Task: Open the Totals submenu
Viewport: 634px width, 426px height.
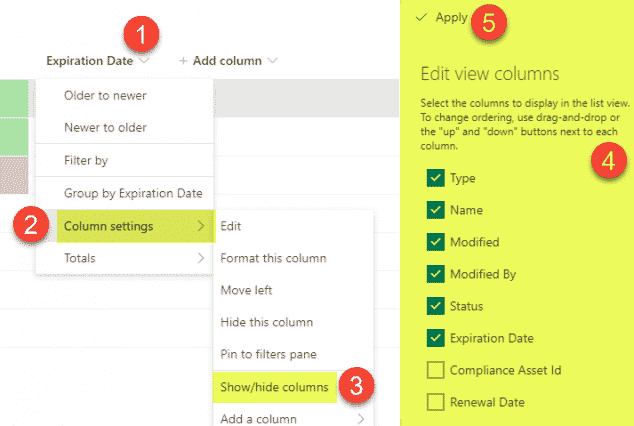Action: pos(125,259)
